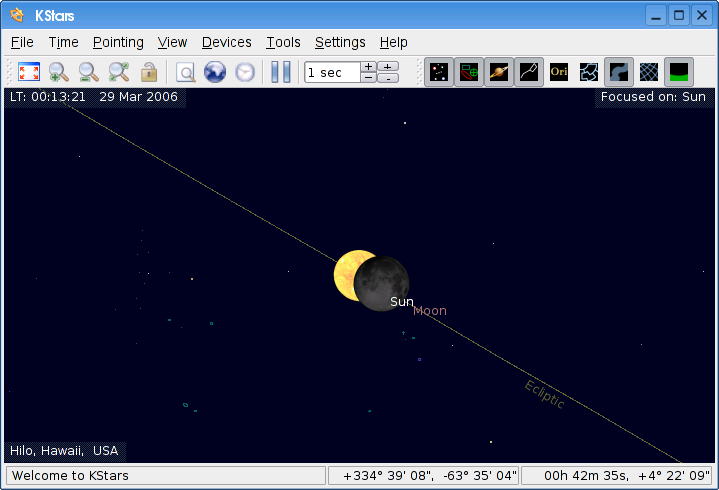Toggle deep sky objects display

point(469,72)
